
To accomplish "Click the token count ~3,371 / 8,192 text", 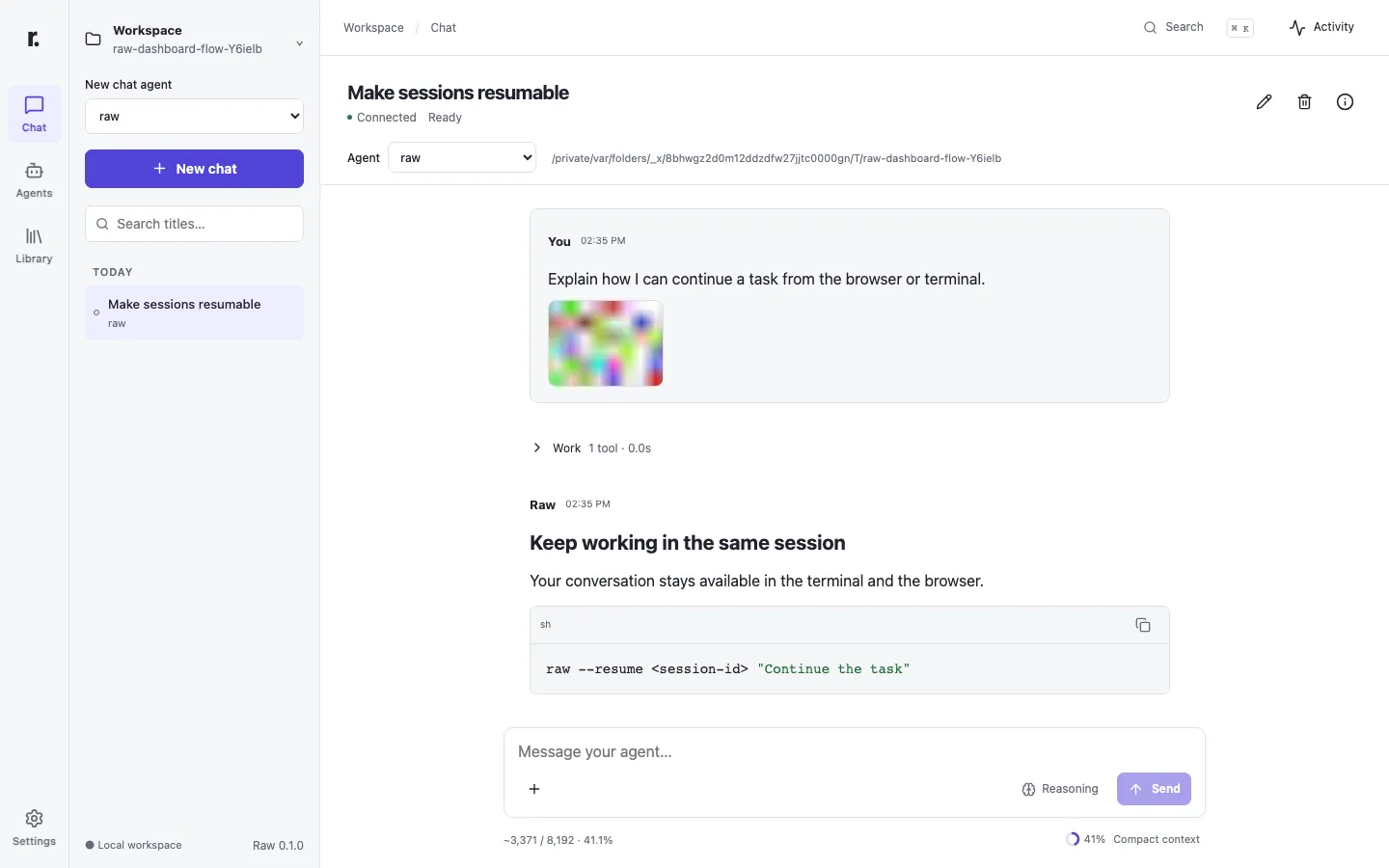I will [558, 840].
